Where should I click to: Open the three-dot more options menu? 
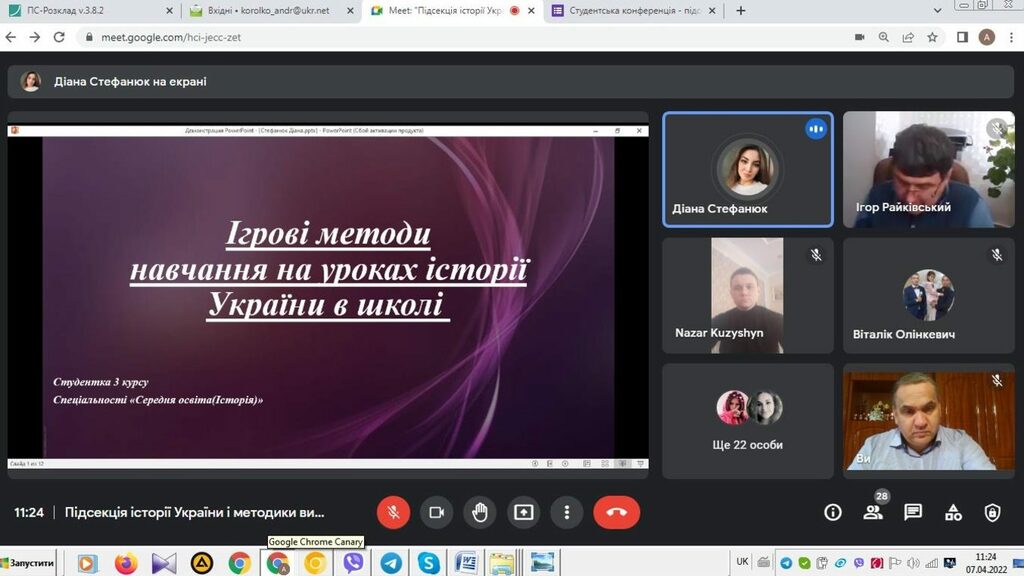click(567, 512)
